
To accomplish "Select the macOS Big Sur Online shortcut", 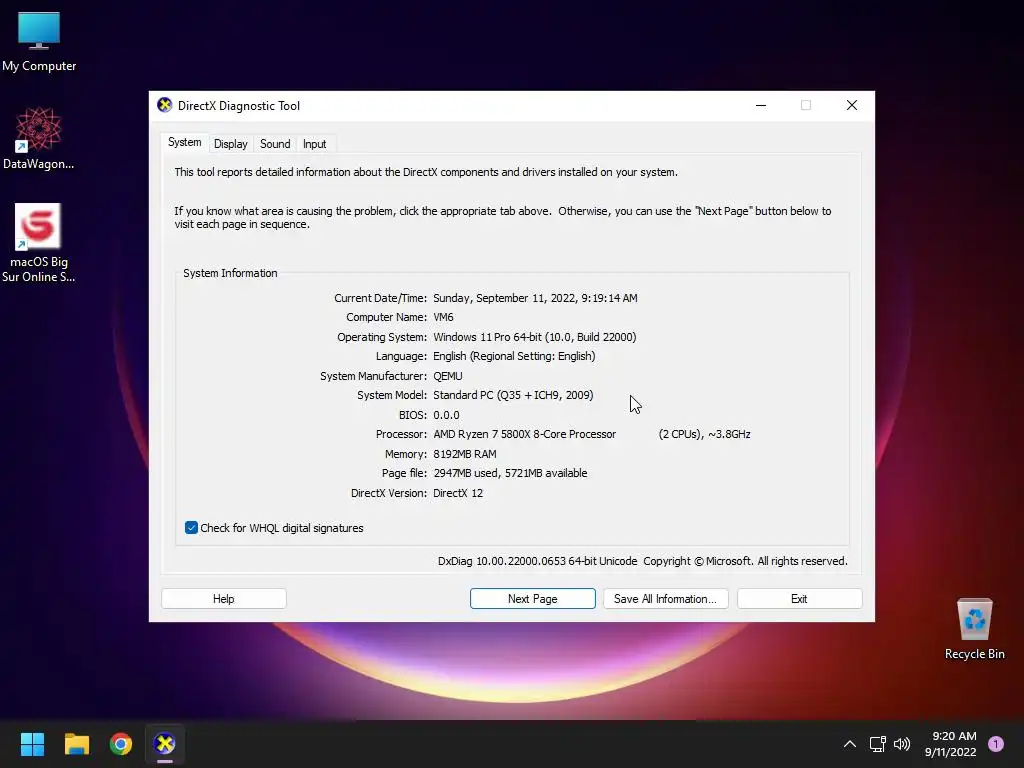I will (x=39, y=242).
